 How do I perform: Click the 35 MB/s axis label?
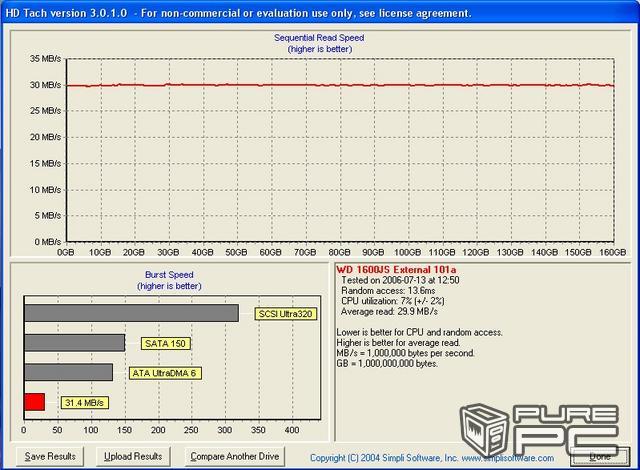coord(45,59)
